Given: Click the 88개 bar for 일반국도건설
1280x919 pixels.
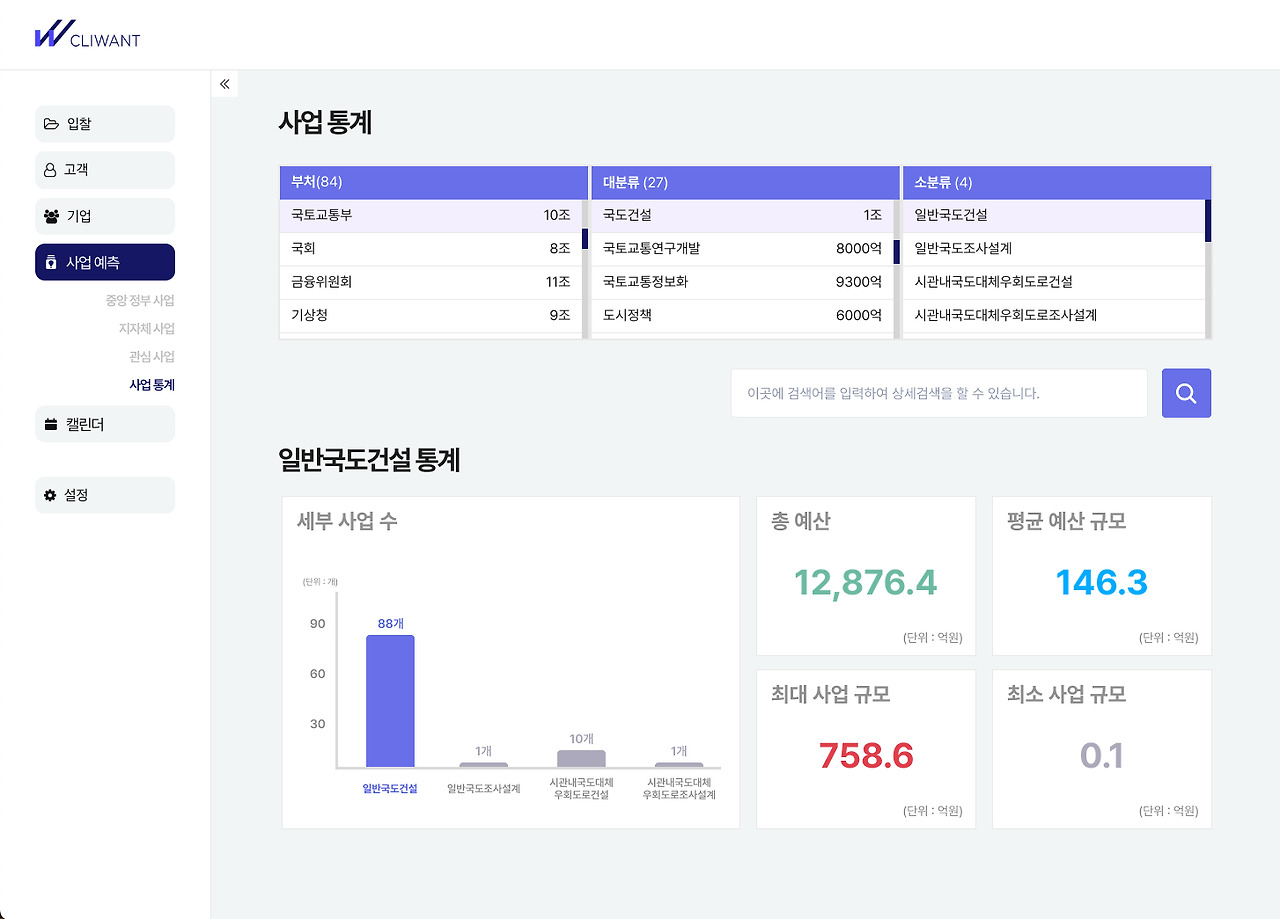Looking at the screenshot, I should tap(390, 701).
